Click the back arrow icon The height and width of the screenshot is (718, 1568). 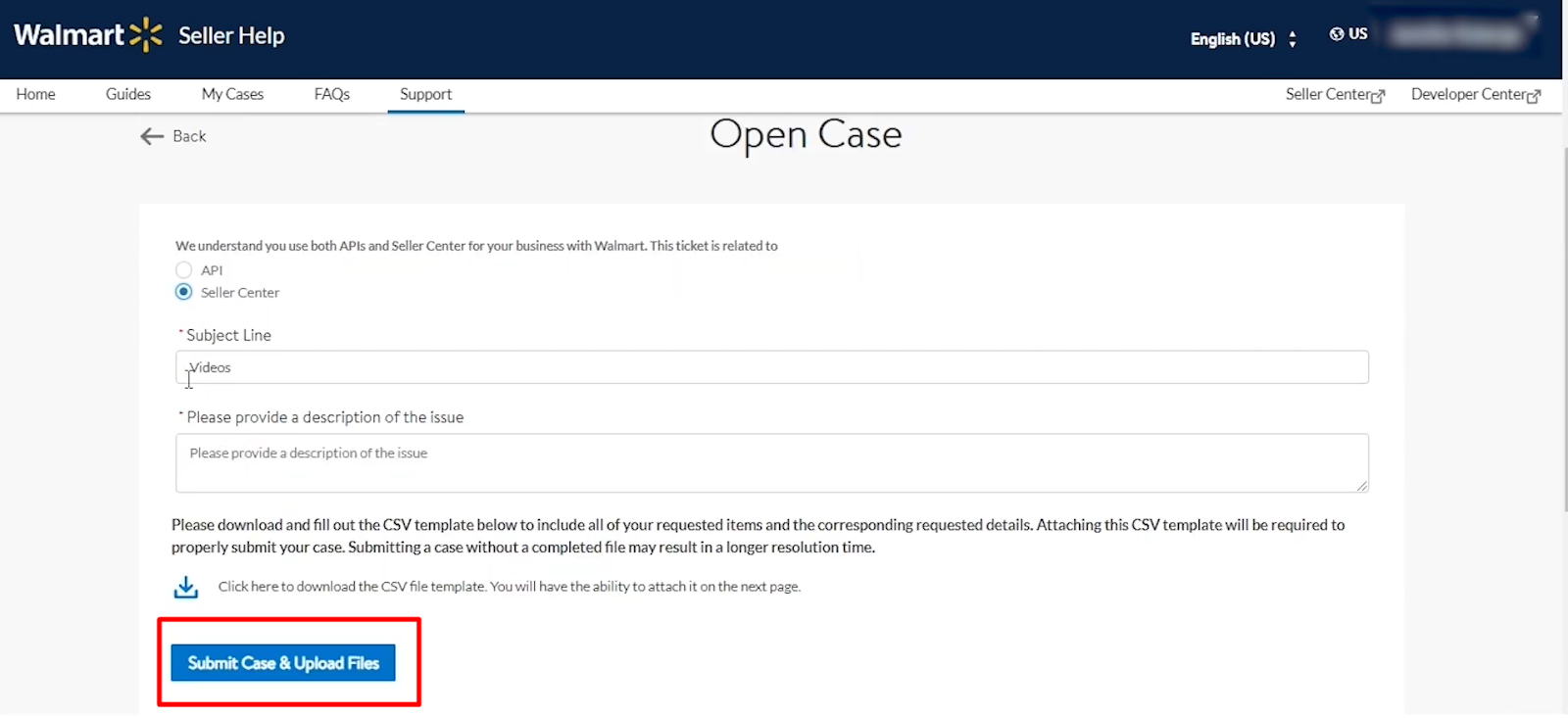tap(152, 136)
